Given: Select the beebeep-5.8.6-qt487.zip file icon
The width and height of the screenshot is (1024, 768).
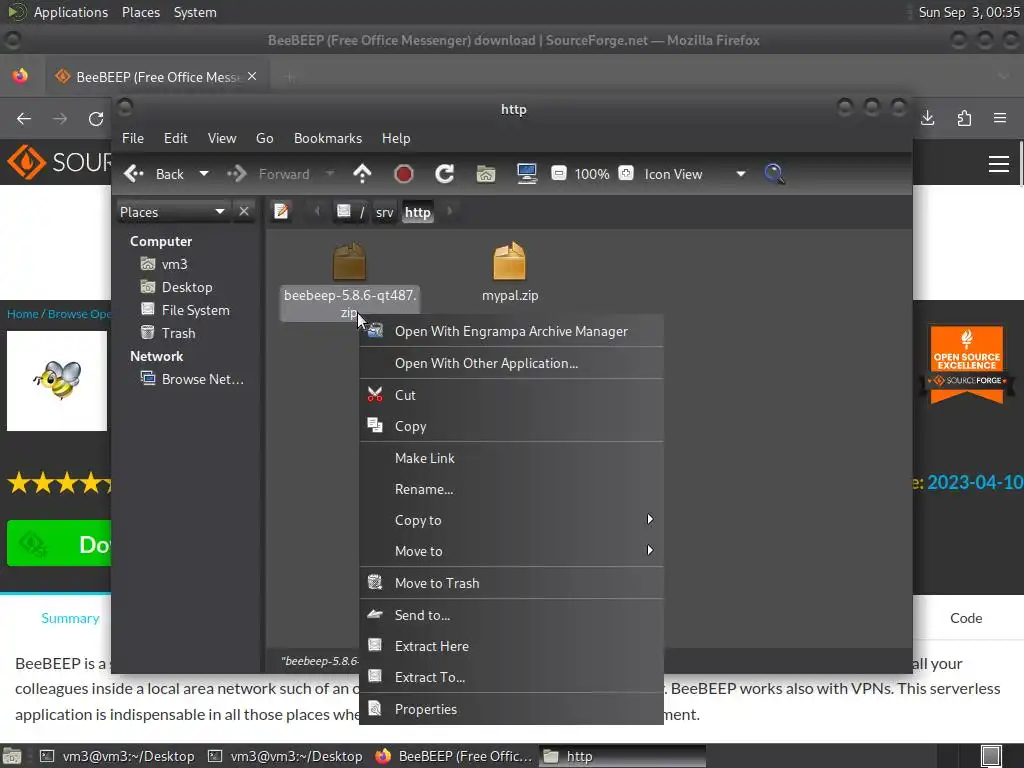Looking at the screenshot, I should click(349, 261).
